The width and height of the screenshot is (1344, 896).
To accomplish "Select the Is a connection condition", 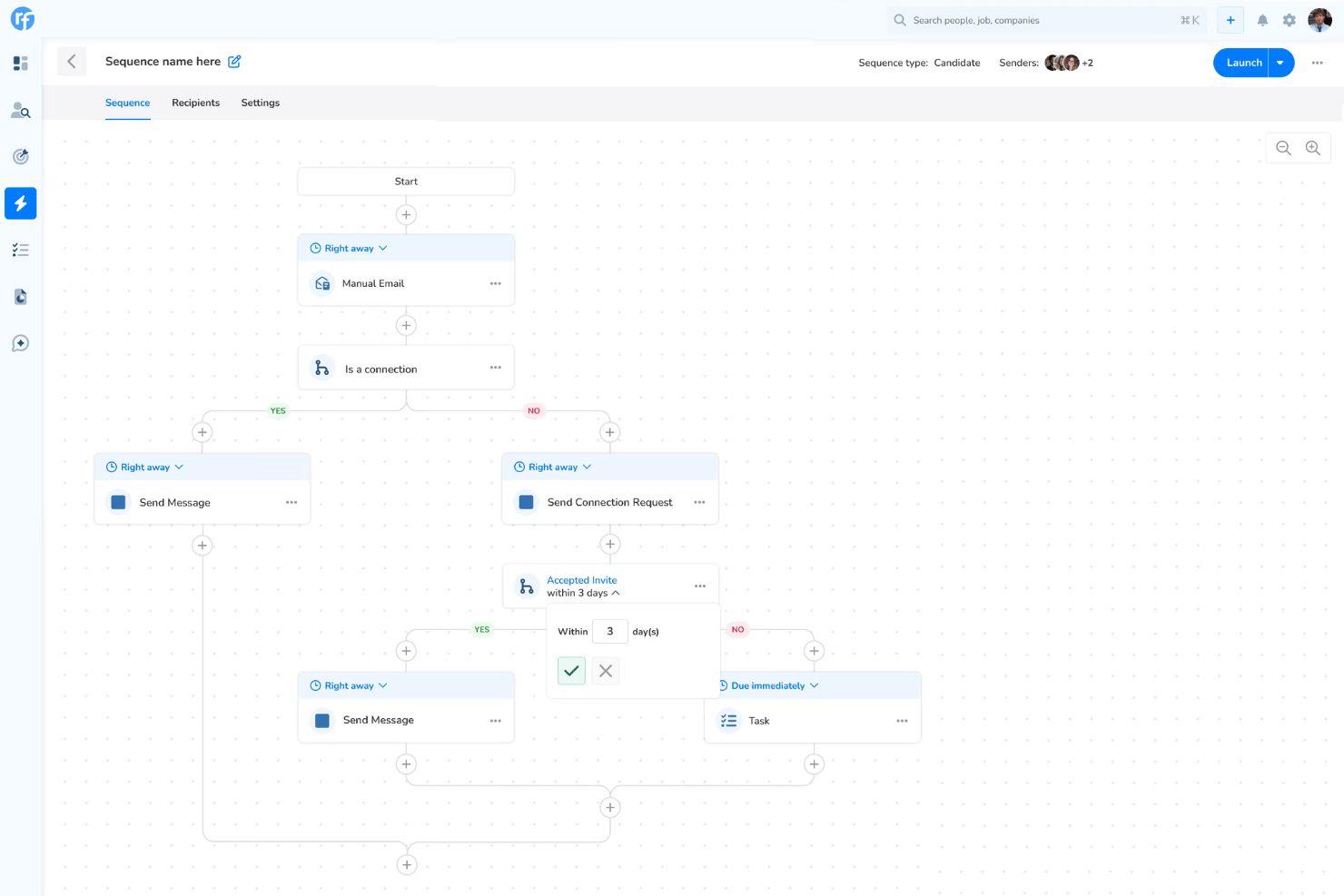I will [406, 368].
